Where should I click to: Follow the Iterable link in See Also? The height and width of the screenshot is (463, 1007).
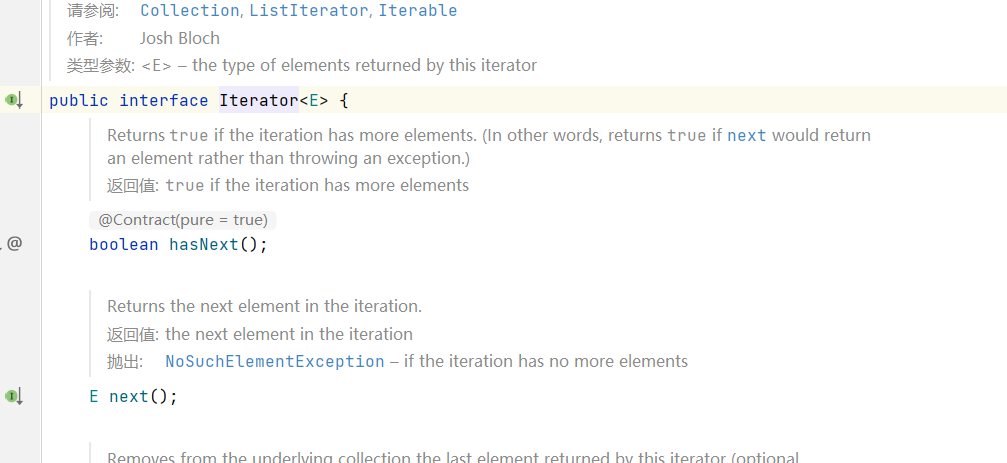coord(417,10)
